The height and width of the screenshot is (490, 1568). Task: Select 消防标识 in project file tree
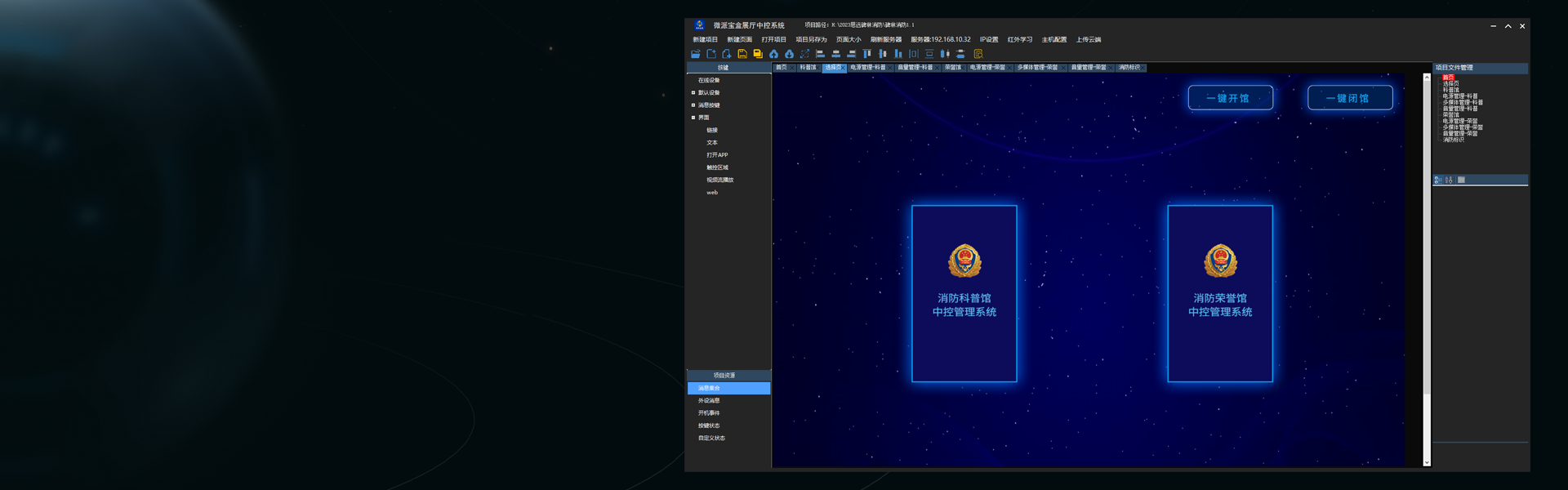click(x=1453, y=140)
